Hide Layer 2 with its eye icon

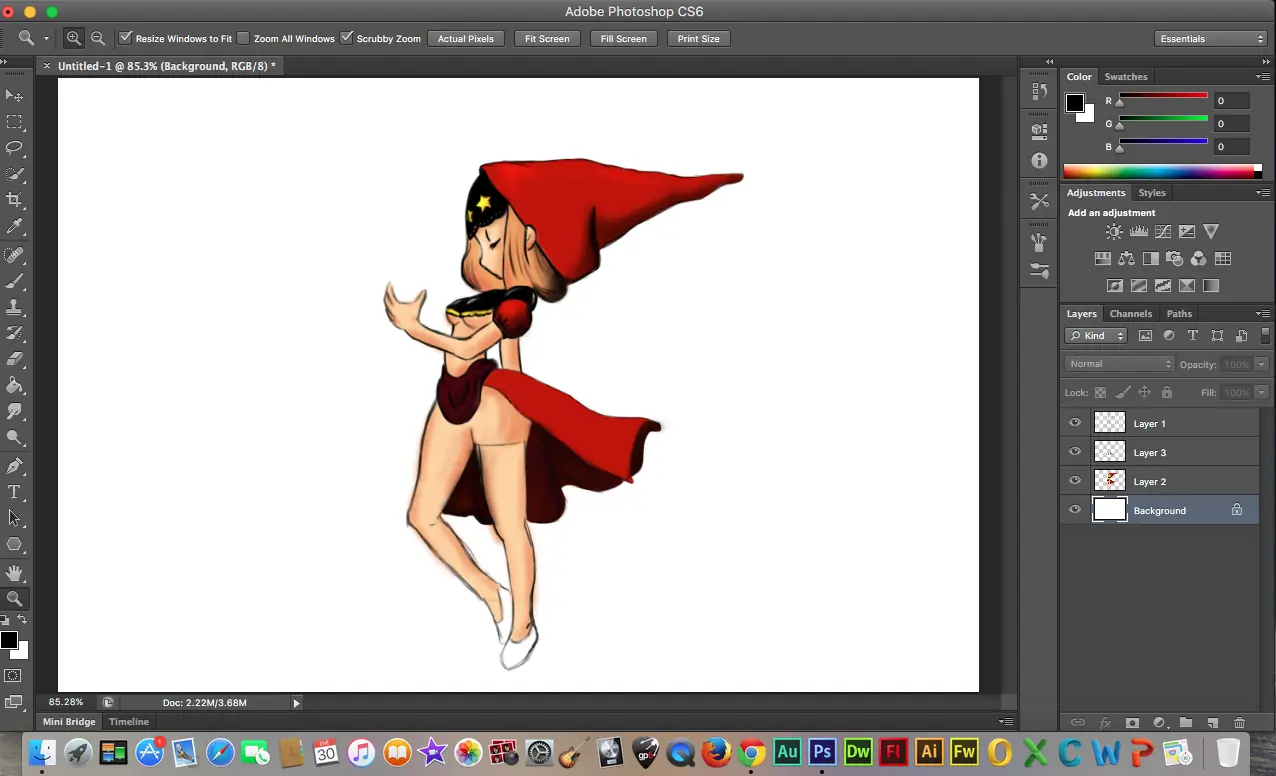tap(1075, 481)
